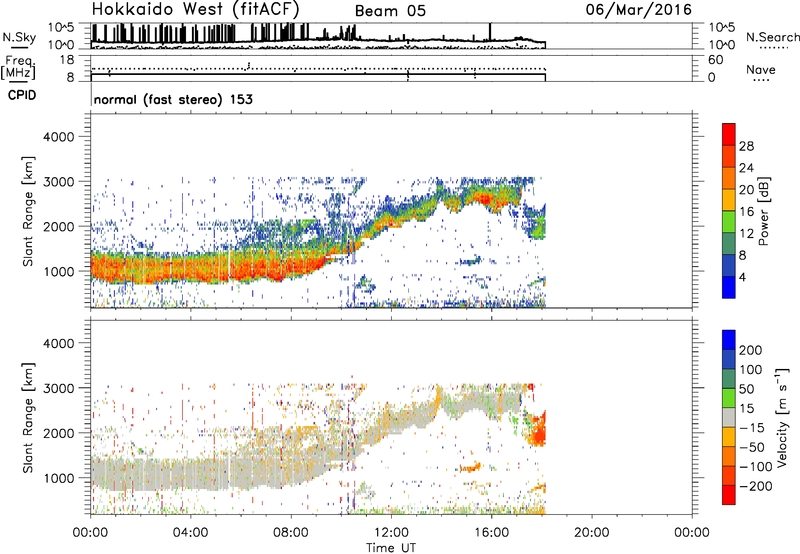Click the '3000' tick in velocity panel
The height and width of the screenshot is (554, 800).
coord(58,388)
